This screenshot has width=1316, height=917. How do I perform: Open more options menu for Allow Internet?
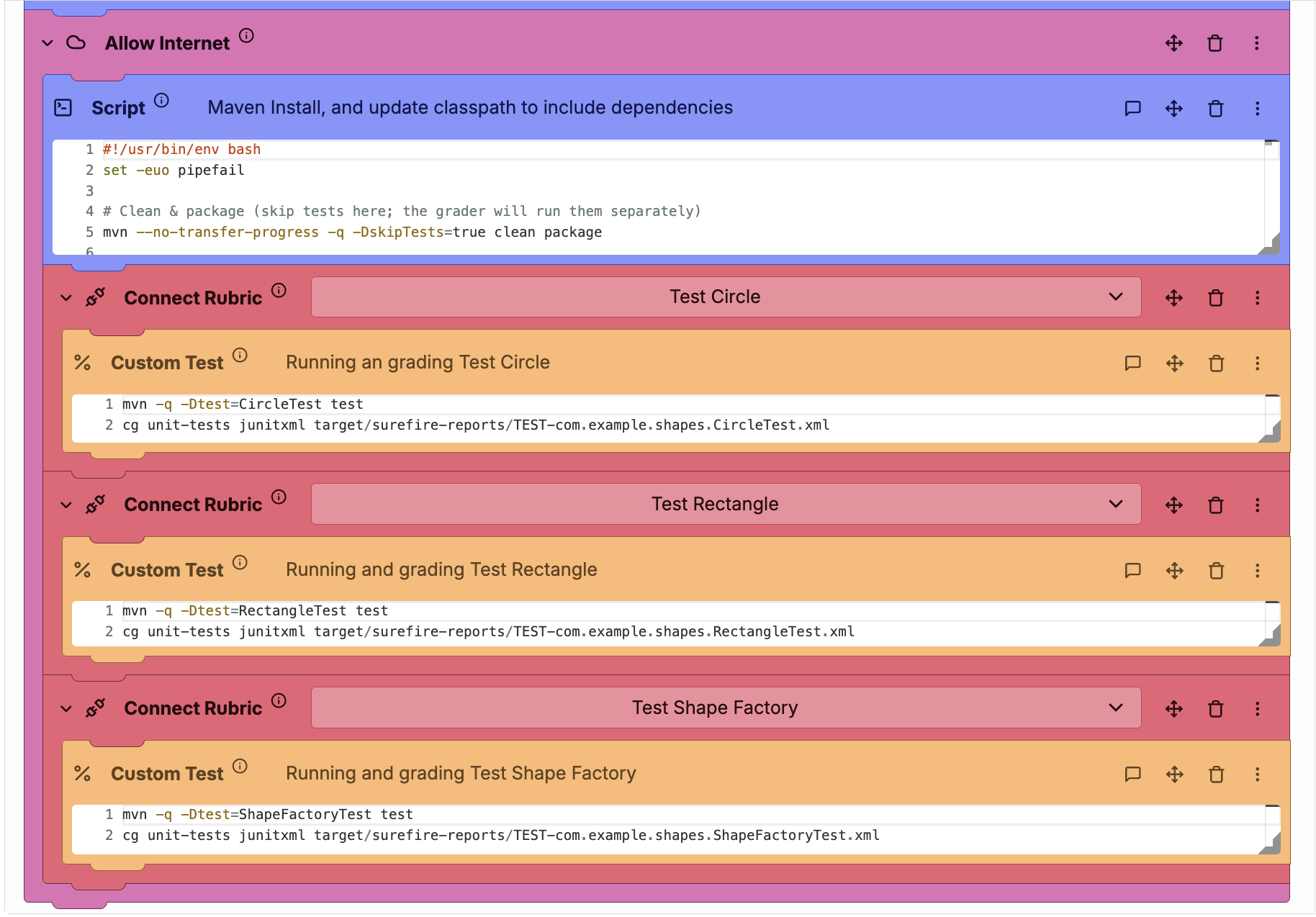tap(1256, 43)
